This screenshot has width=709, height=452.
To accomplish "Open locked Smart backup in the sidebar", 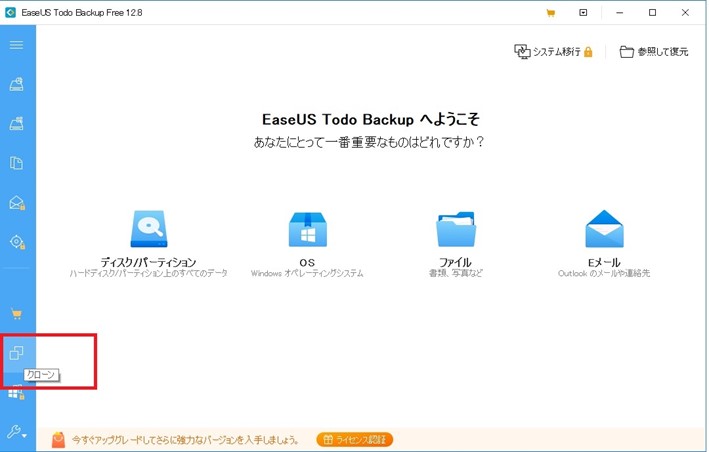I will (17, 242).
